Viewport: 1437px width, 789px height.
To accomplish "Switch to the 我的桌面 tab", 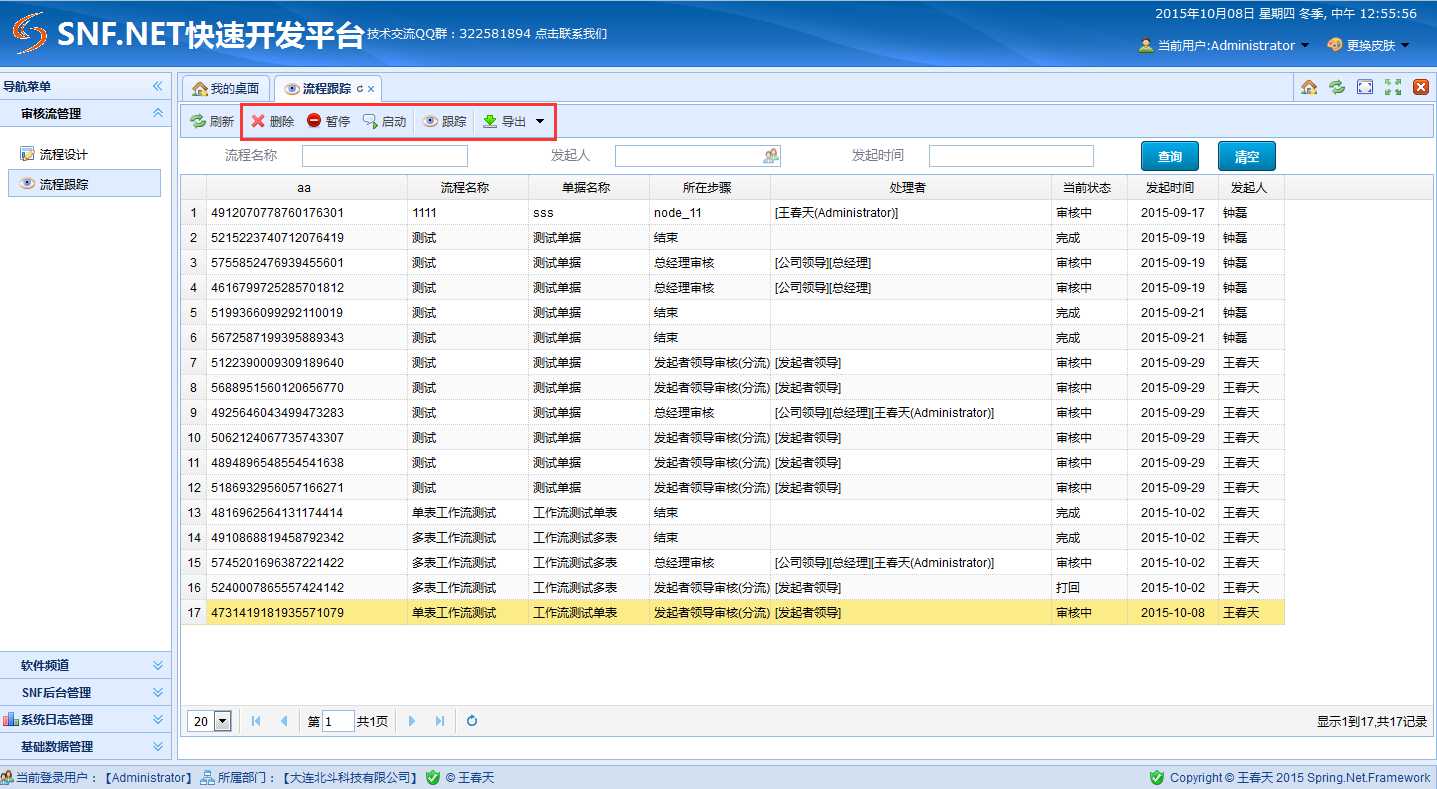I will click(x=226, y=89).
